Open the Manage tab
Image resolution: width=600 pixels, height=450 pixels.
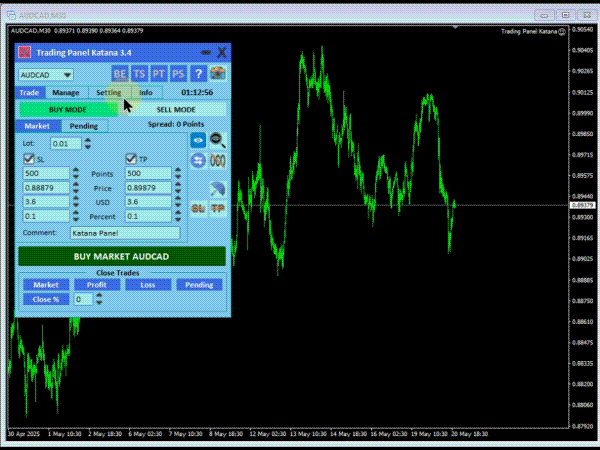click(66, 93)
